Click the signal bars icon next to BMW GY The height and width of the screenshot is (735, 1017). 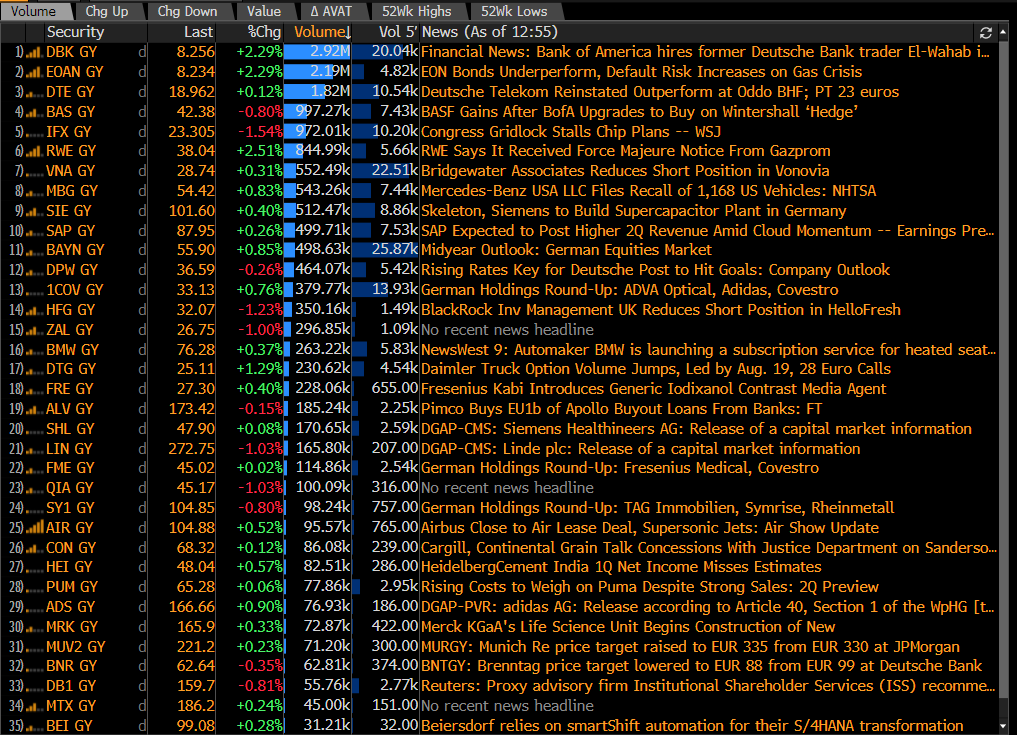(34, 350)
